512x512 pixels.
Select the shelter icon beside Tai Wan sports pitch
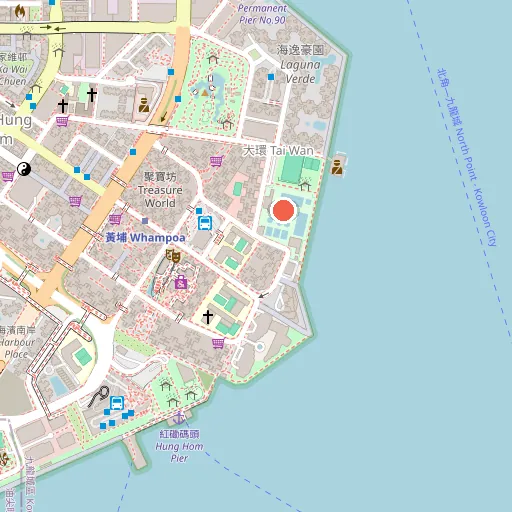pyautogui.click(x=305, y=184)
